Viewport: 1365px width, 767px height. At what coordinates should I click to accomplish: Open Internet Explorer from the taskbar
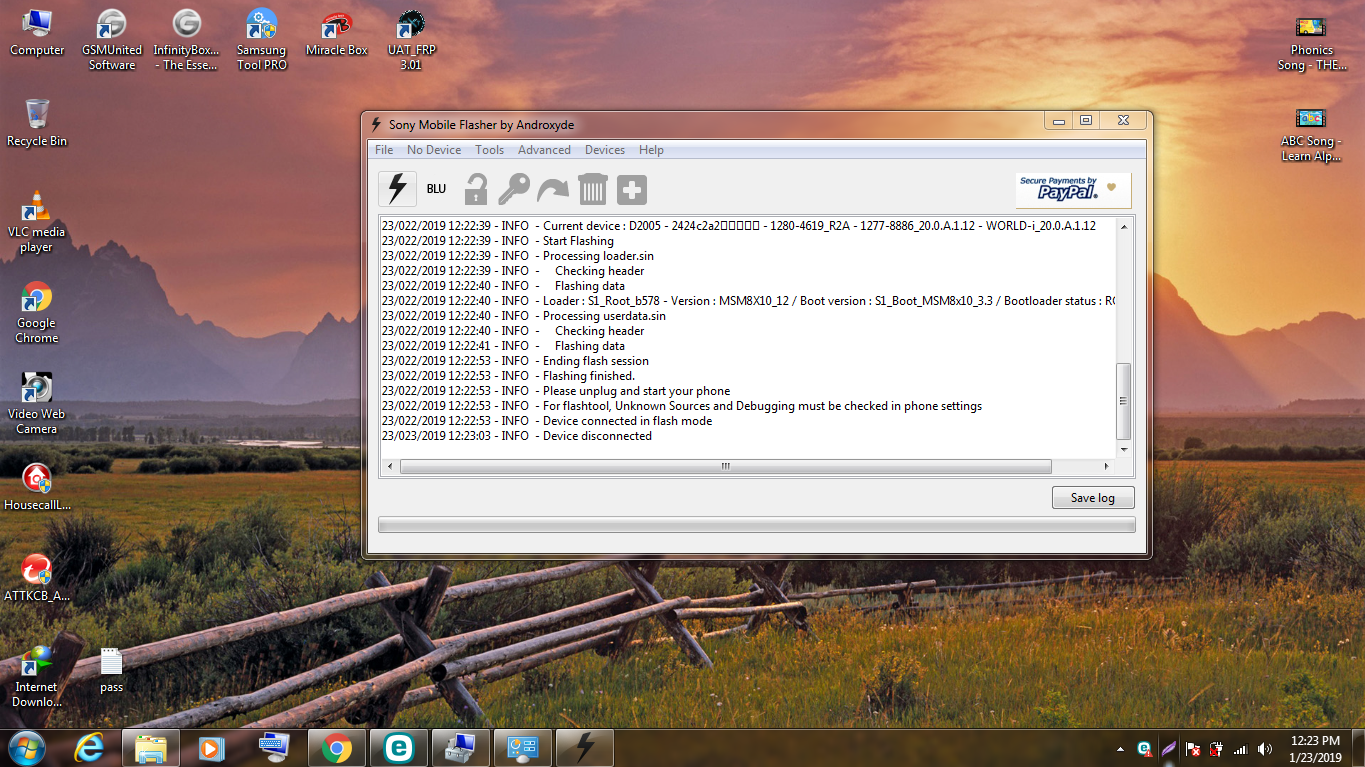coord(89,748)
